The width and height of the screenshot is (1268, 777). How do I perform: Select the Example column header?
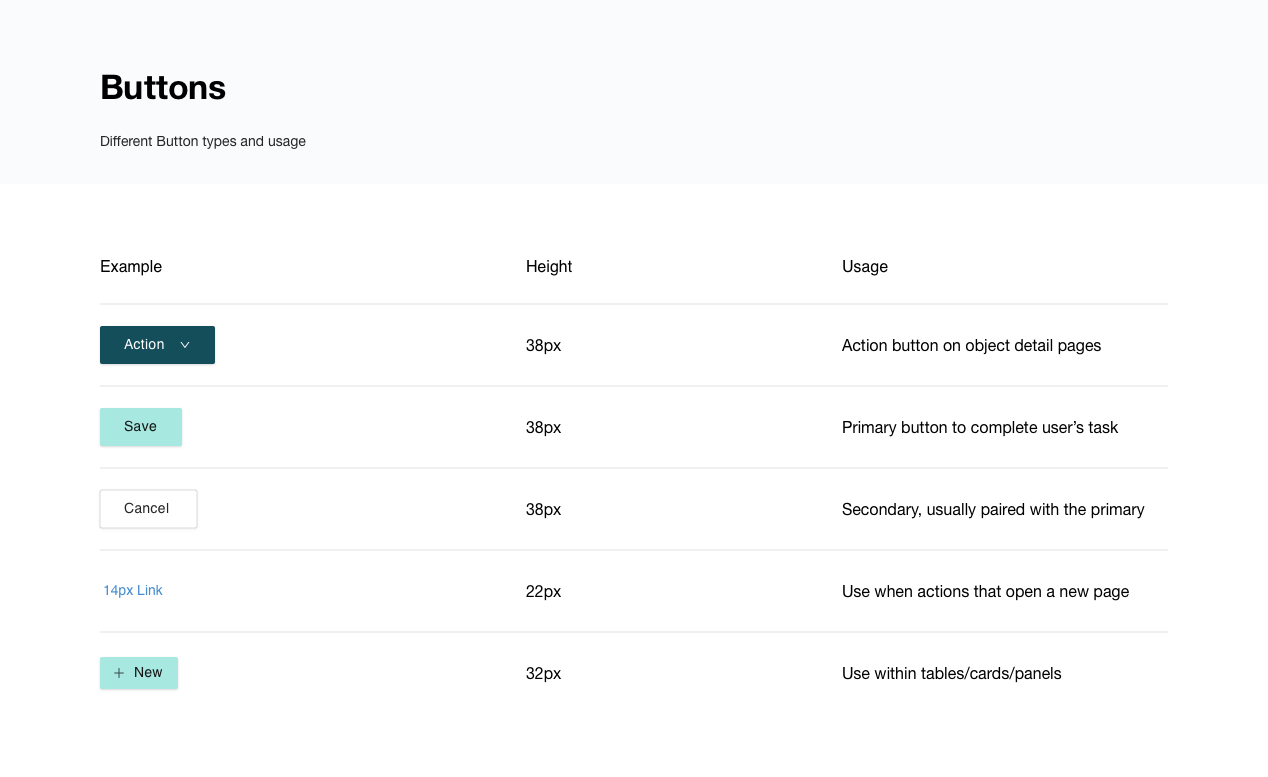[x=131, y=267]
